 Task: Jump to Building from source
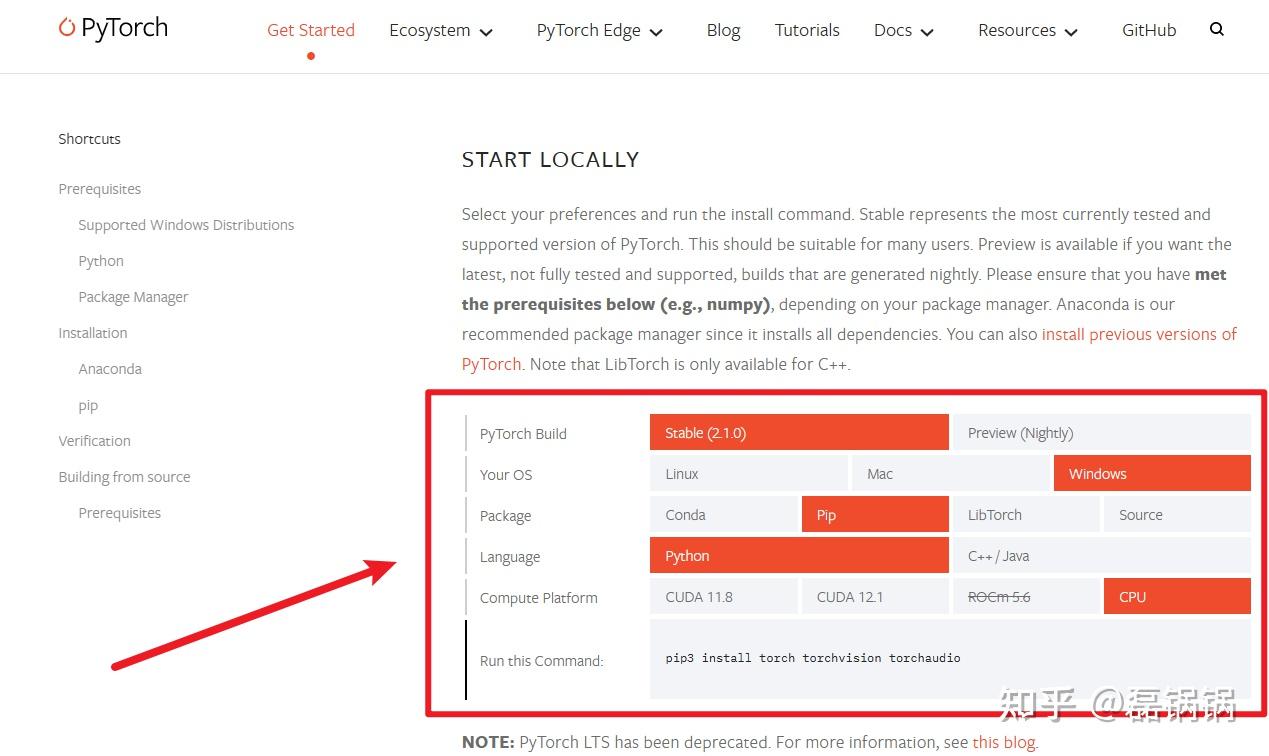coord(124,477)
